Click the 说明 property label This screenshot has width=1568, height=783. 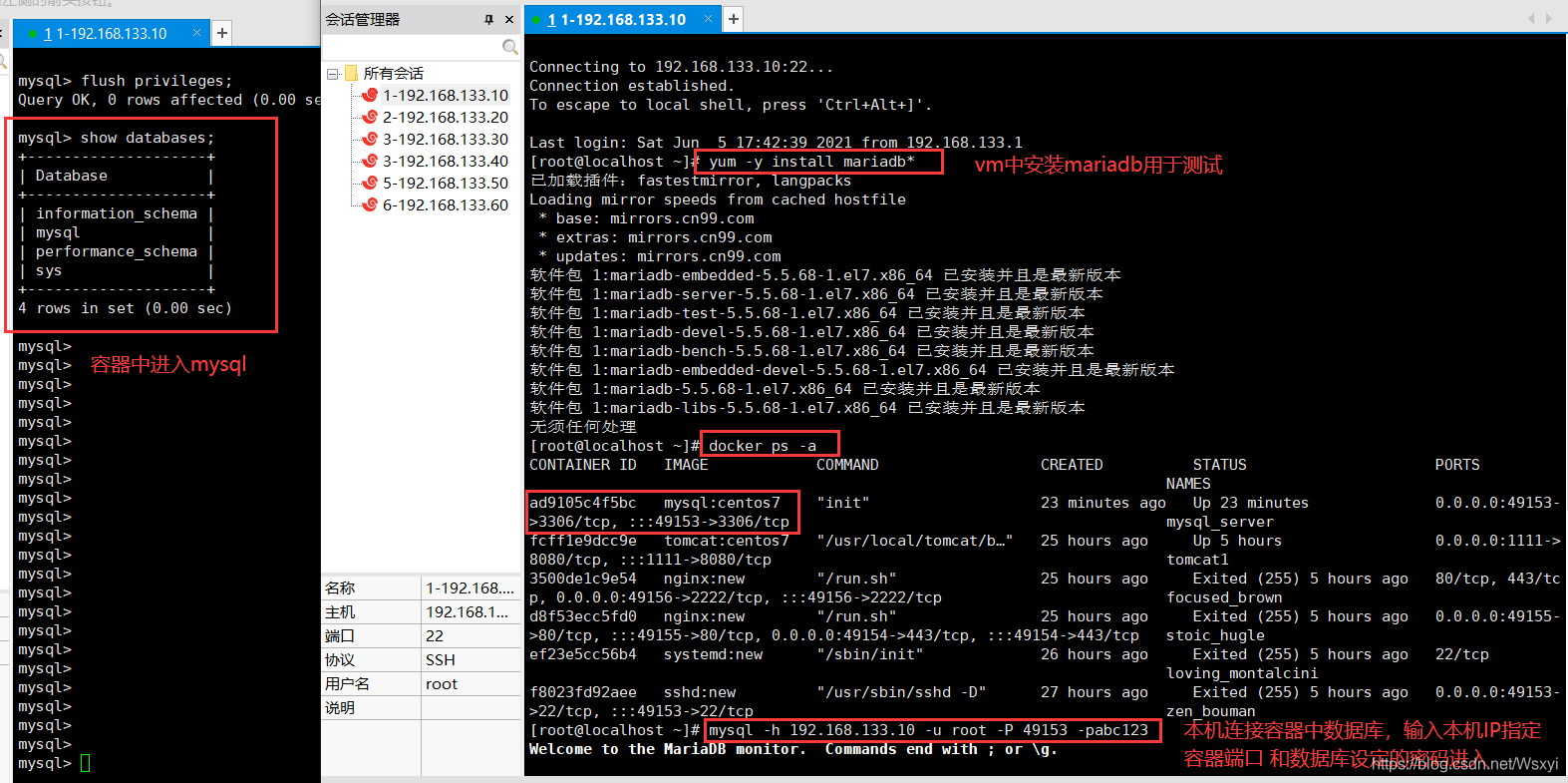[x=340, y=707]
